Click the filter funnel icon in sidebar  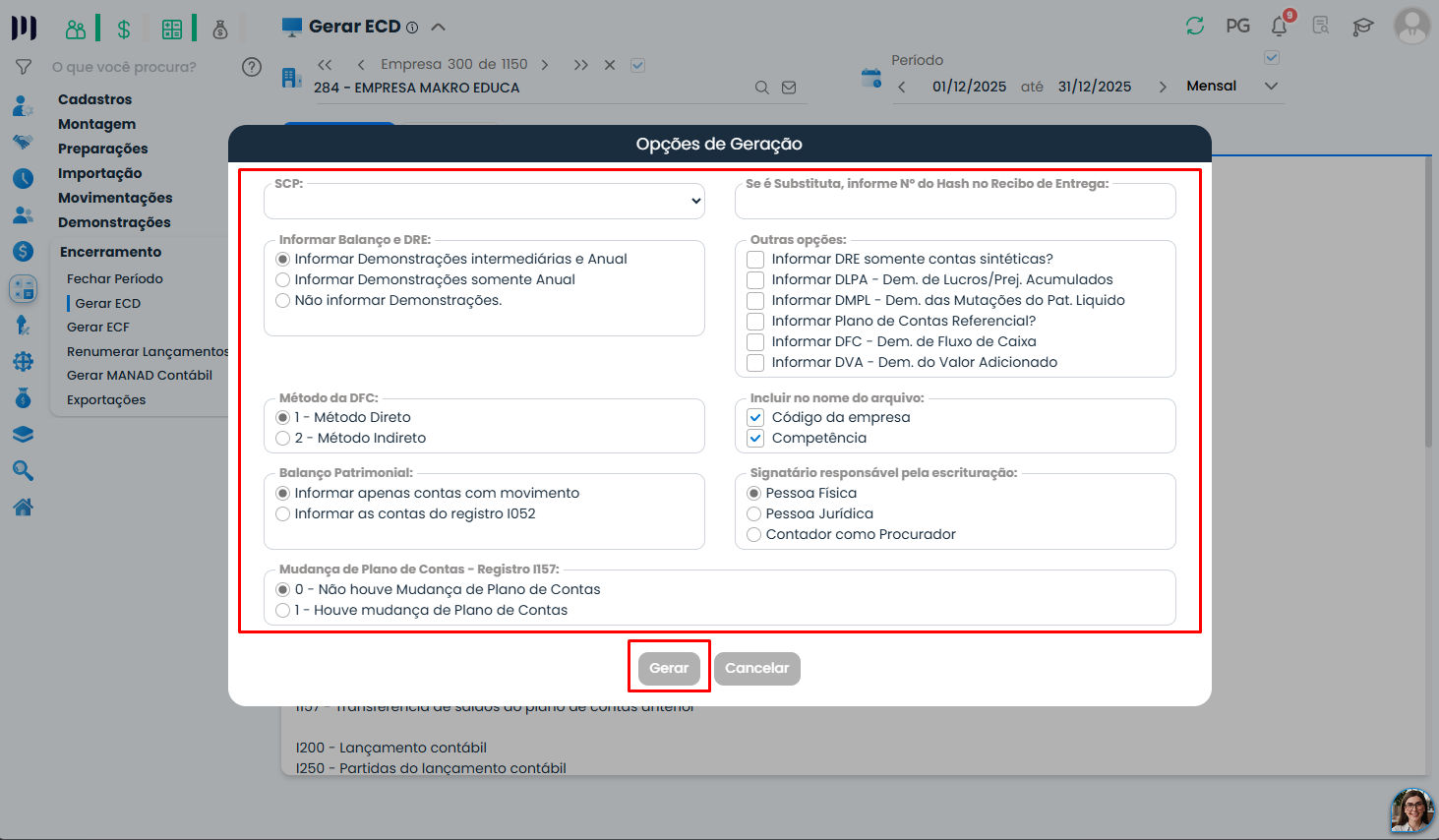point(24,67)
